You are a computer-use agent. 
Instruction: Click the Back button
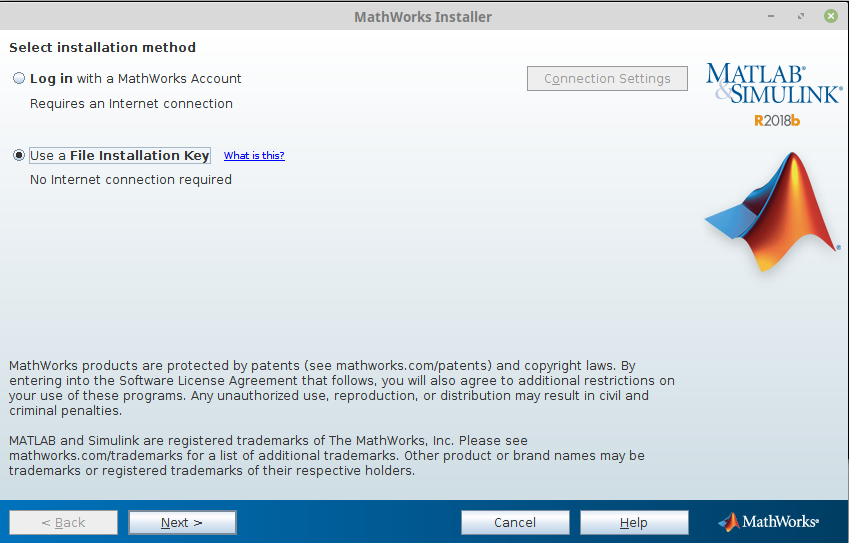point(63,523)
